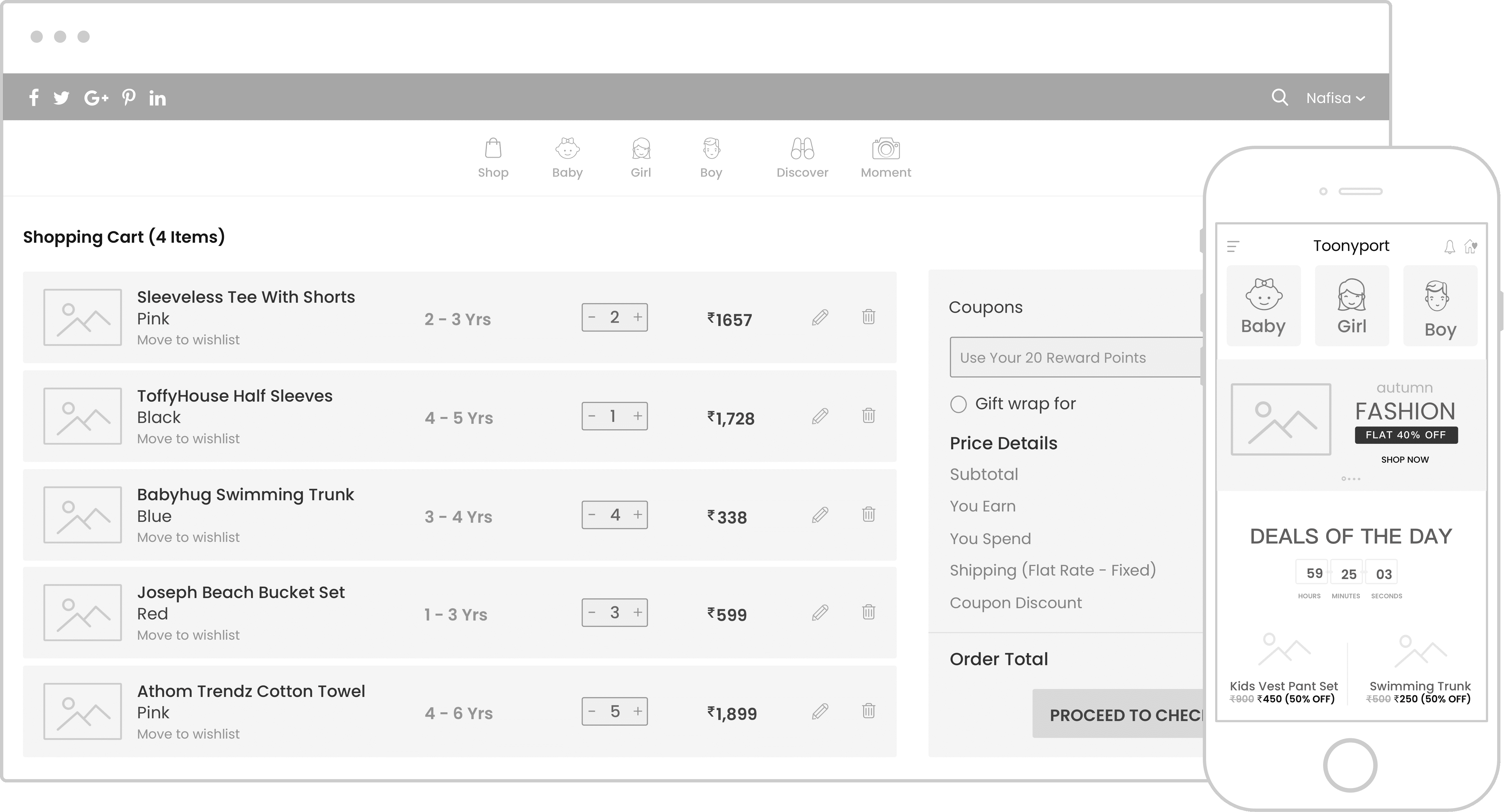Tap SHOP NOW on autumn fashion banner

(1404, 460)
